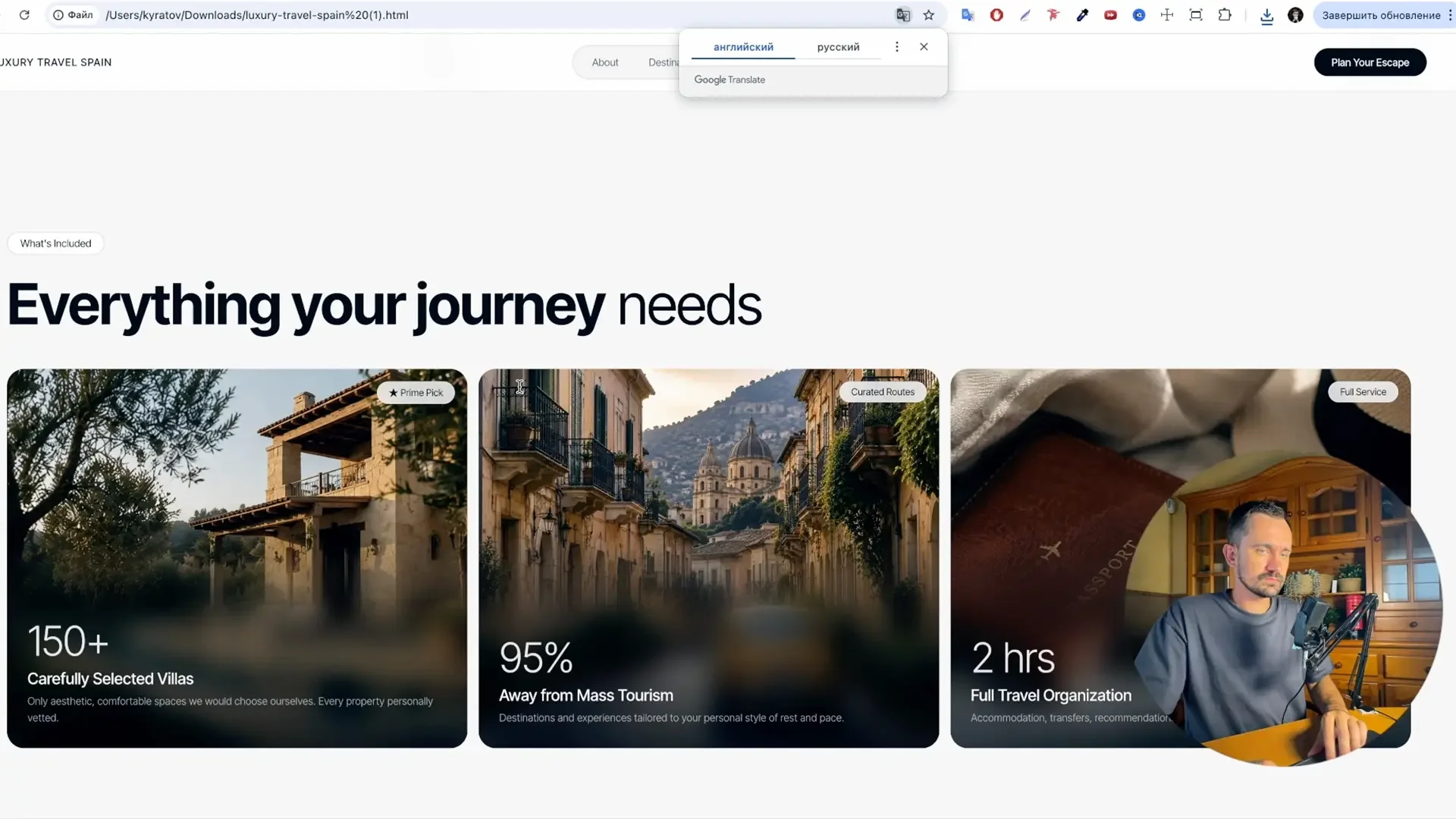Click the Google Translate label in popup

pos(730,80)
